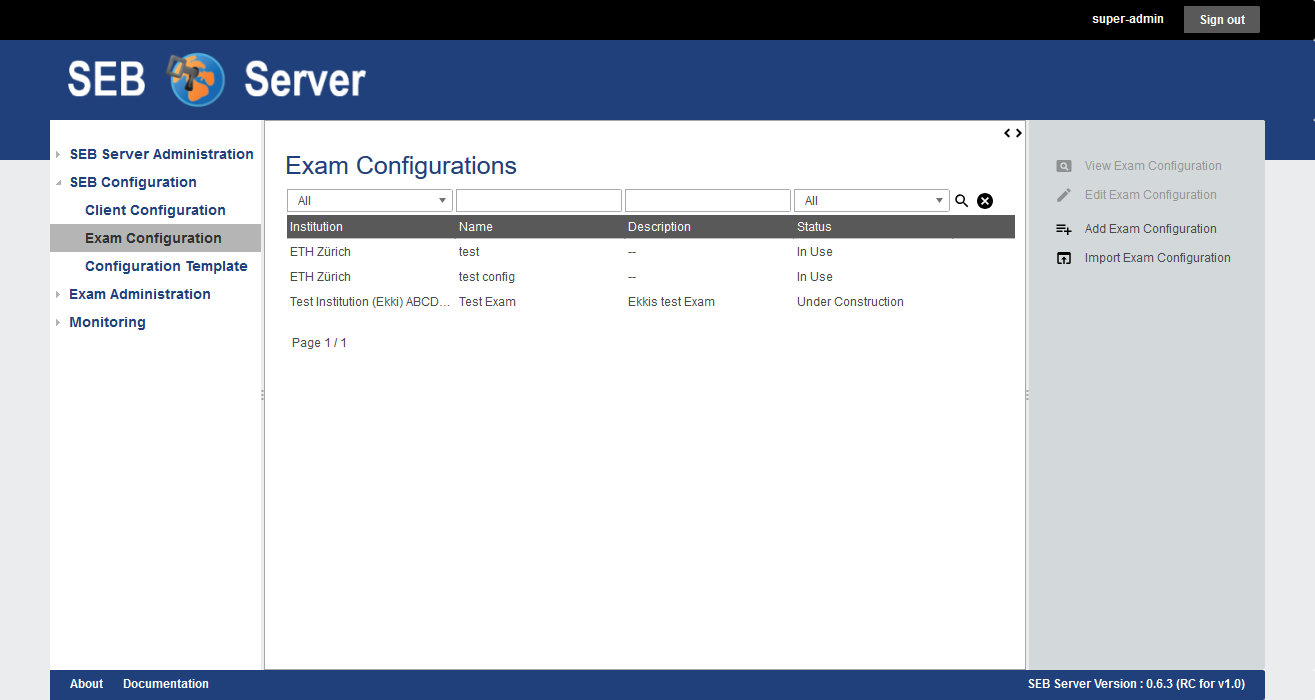Open Configuration Template menu item
The height and width of the screenshot is (700, 1315).
pyautogui.click(x=166, y=266)
